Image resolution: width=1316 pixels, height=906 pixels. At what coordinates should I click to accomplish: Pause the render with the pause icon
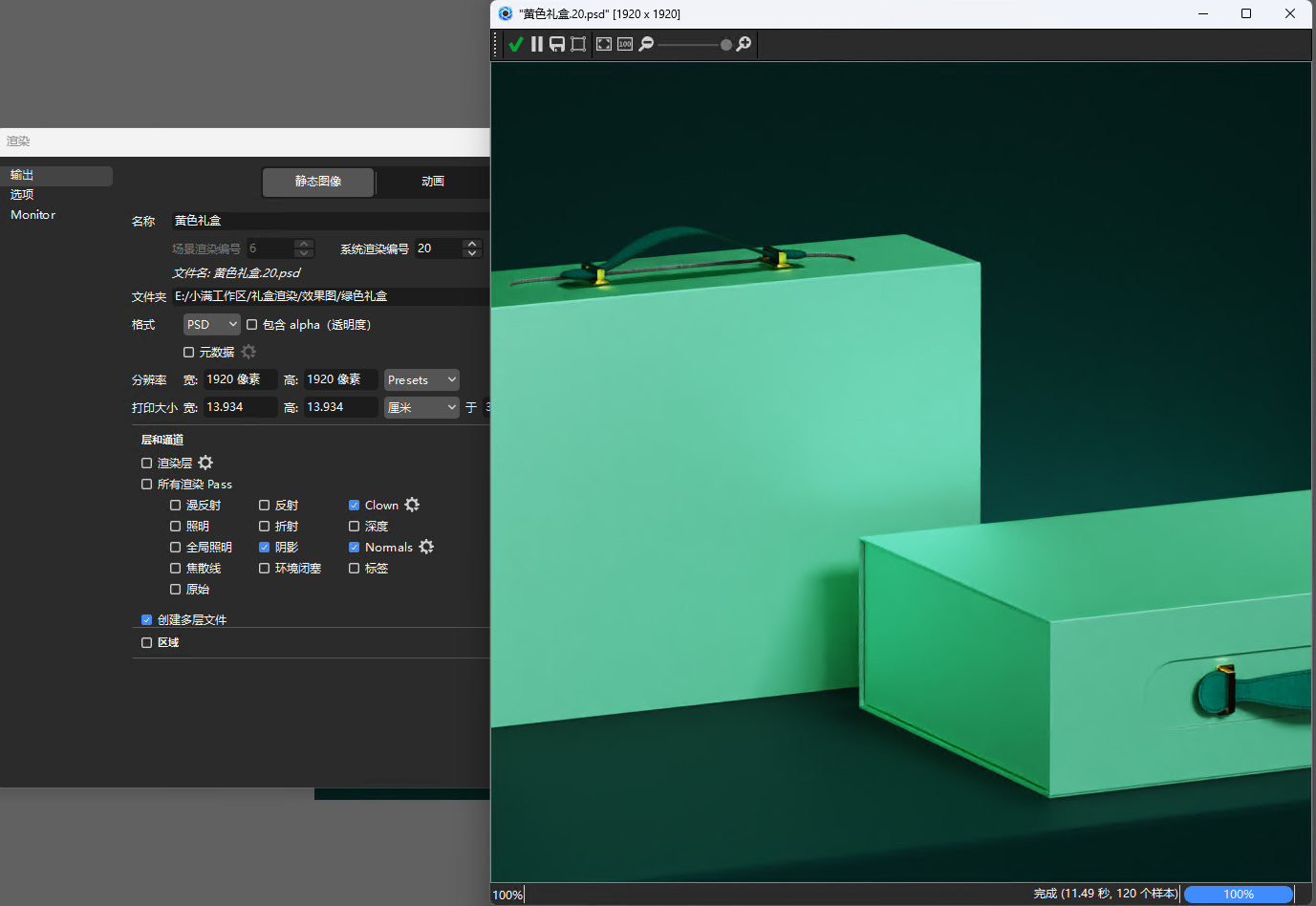click(537, 44)
